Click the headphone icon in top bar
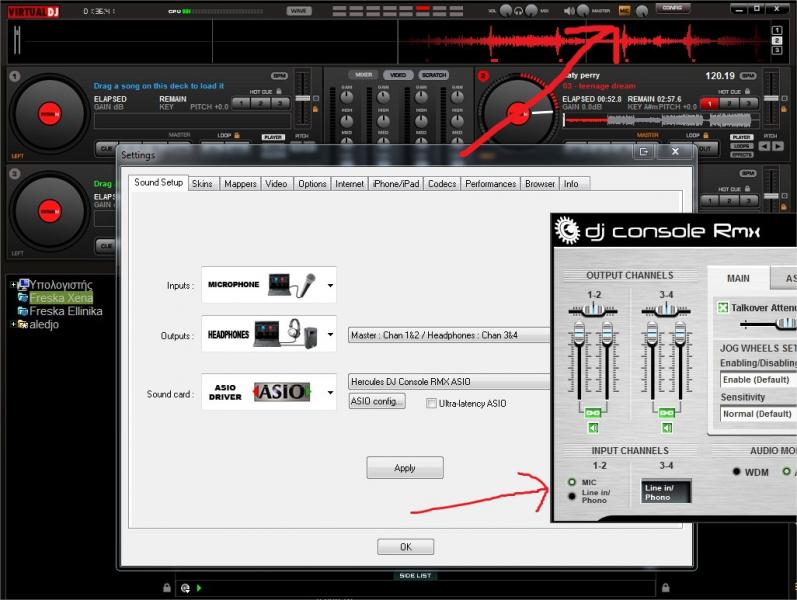This screenshot has height=600, width=797. [x=518, y=11]
